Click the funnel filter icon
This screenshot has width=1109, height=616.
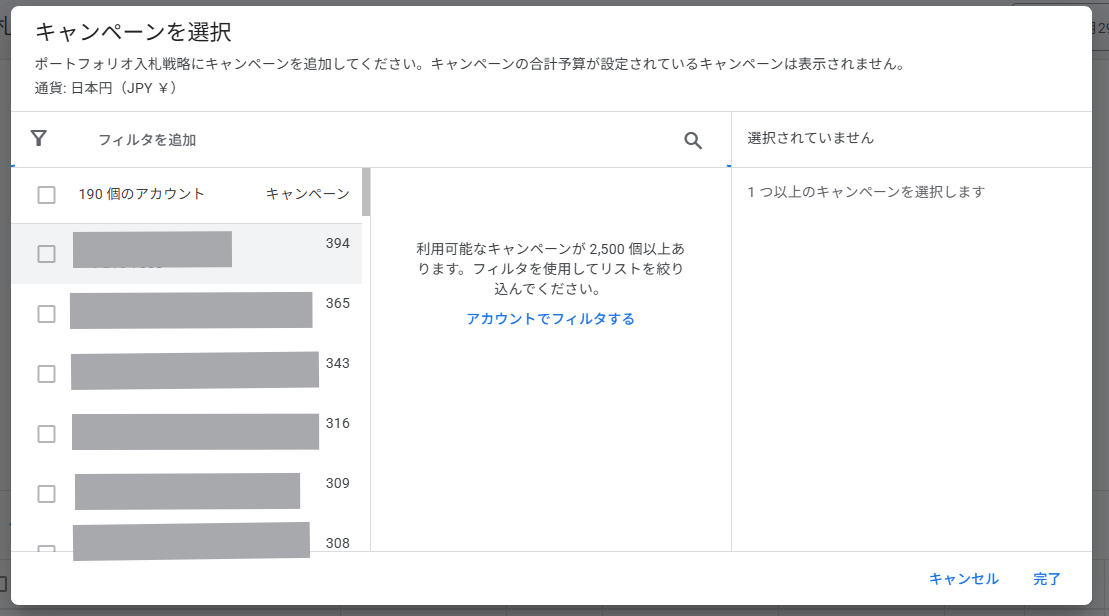[x=39, y=139]
